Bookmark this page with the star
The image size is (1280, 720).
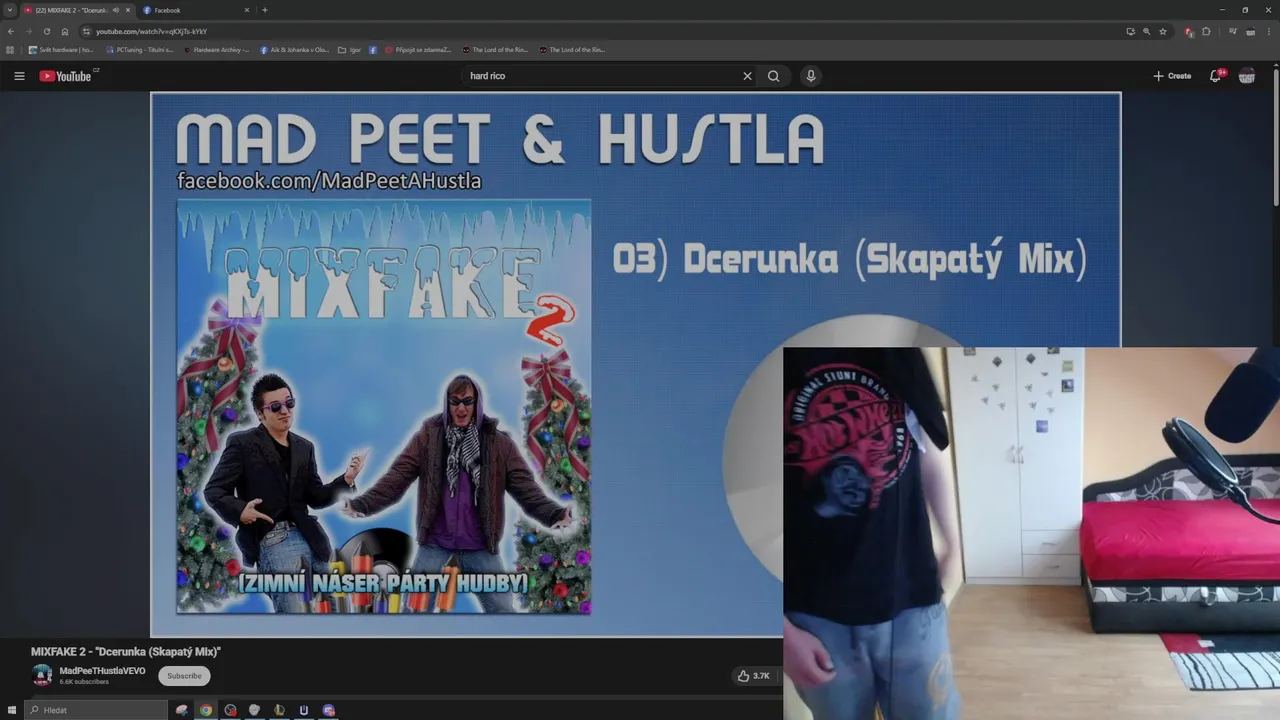pos(1163,31)
